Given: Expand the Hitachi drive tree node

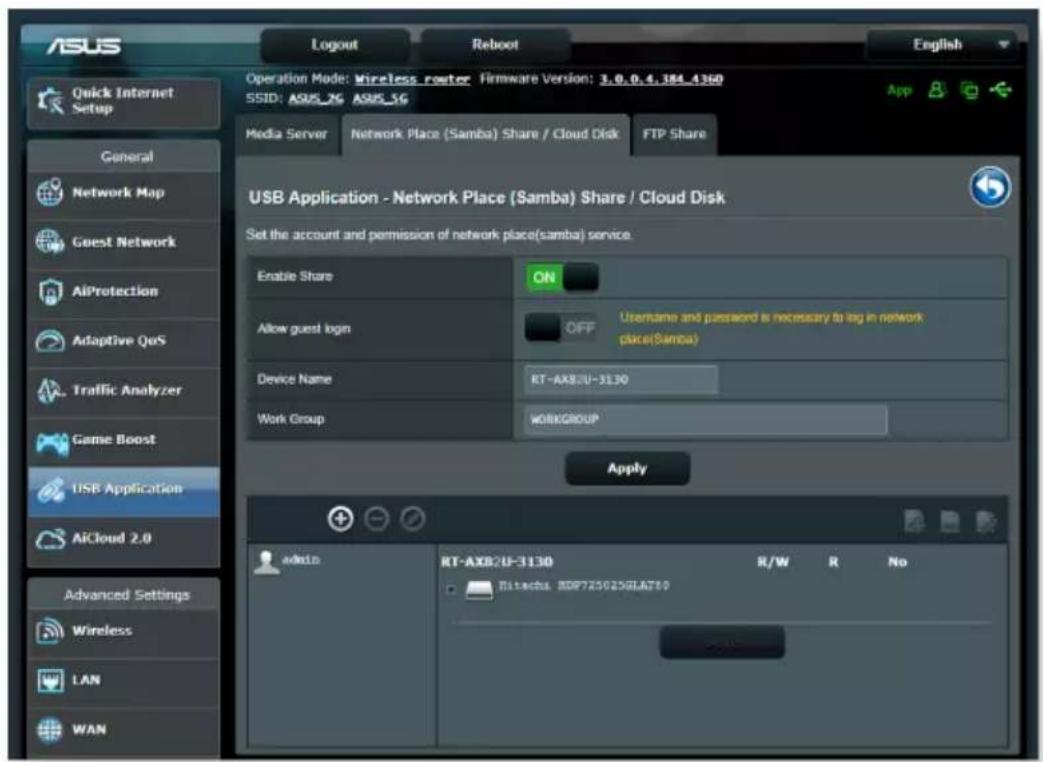Looking at the screenshot, I should tap(451, 589).
